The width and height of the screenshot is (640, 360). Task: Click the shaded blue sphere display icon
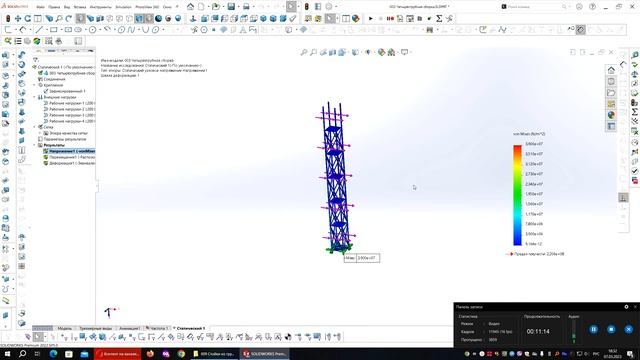[158, 18]
